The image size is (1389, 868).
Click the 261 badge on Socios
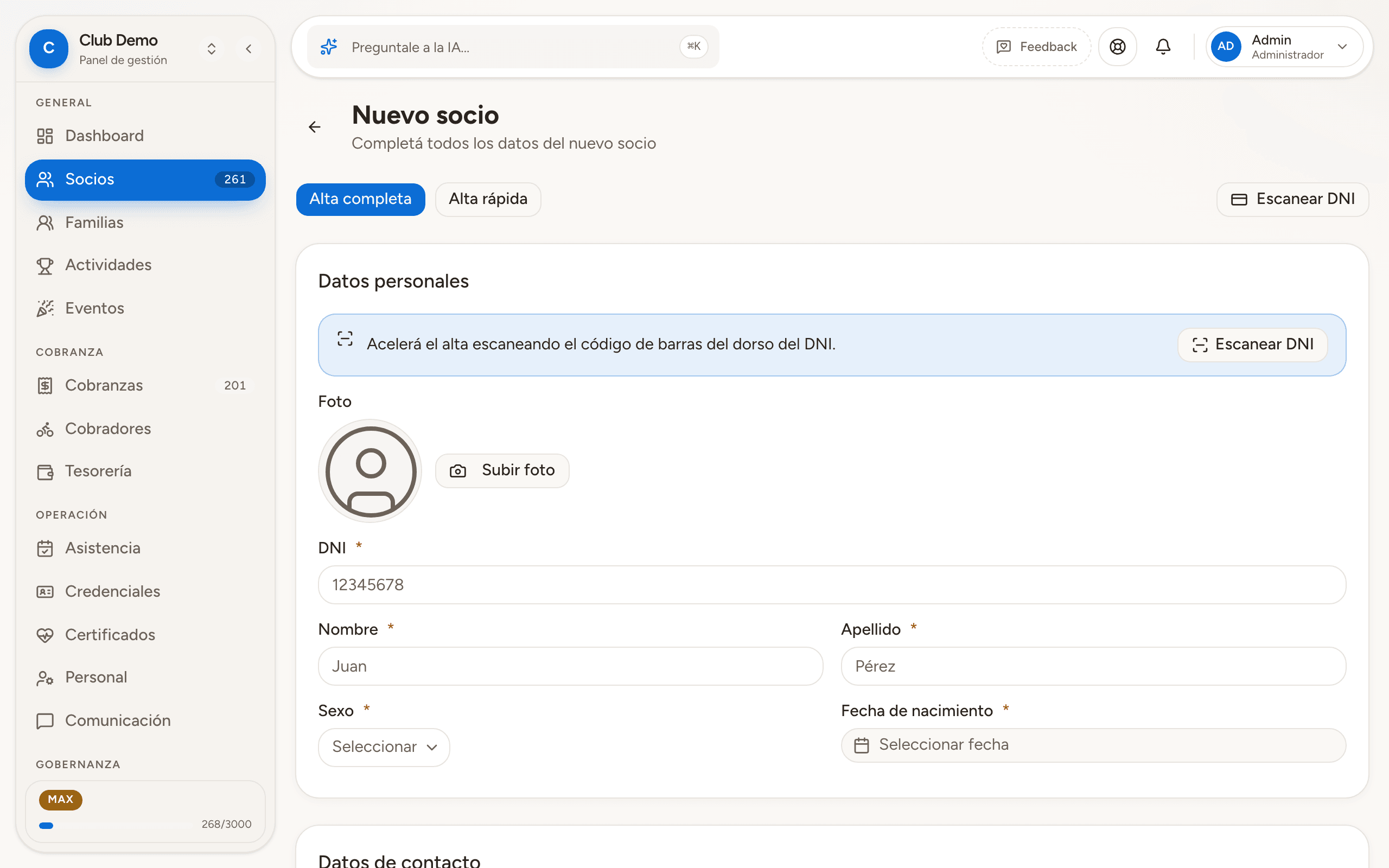tap(235, 180)
